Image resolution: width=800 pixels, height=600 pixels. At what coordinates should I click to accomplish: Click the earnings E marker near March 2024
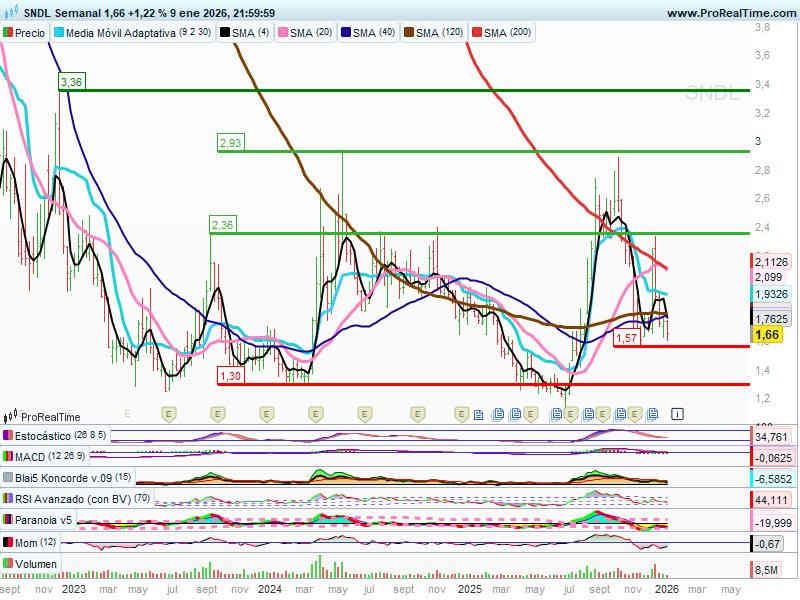[x=316, y=413]
